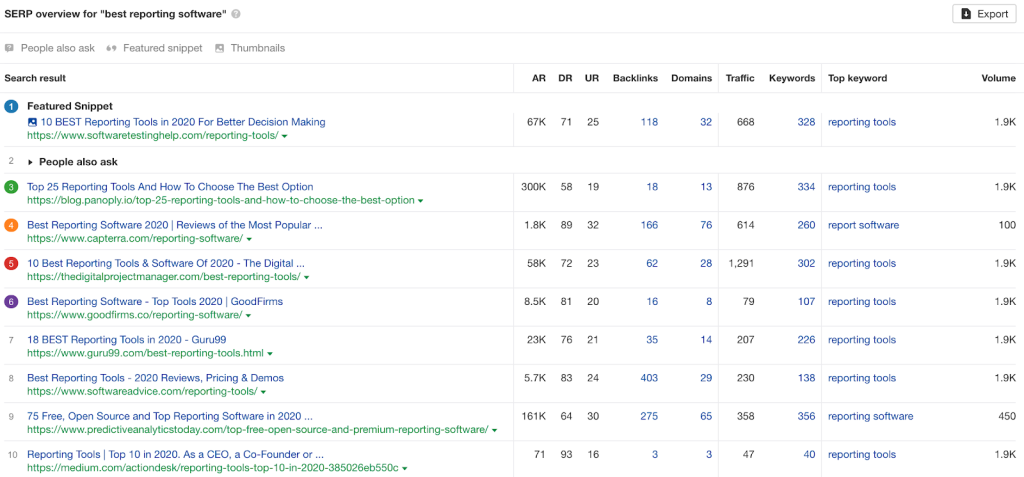Click the orange position 4 badge

[x=11, y=225]
